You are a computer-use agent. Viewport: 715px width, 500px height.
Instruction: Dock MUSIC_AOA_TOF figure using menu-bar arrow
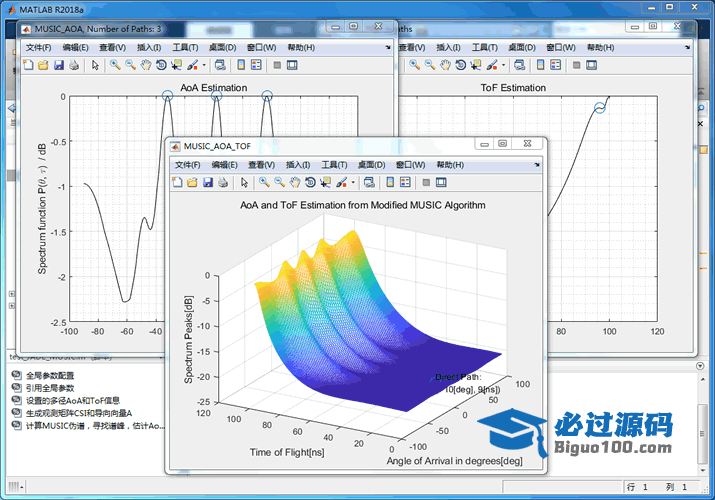(537, 165)
